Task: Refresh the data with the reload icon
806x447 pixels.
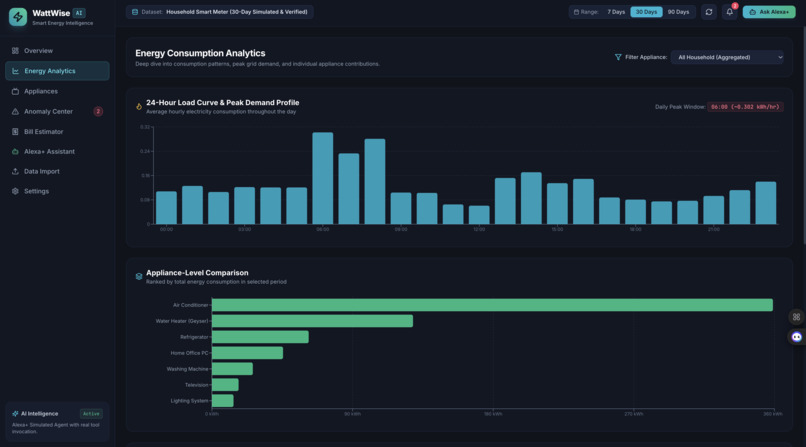Action: click(709, 12)
